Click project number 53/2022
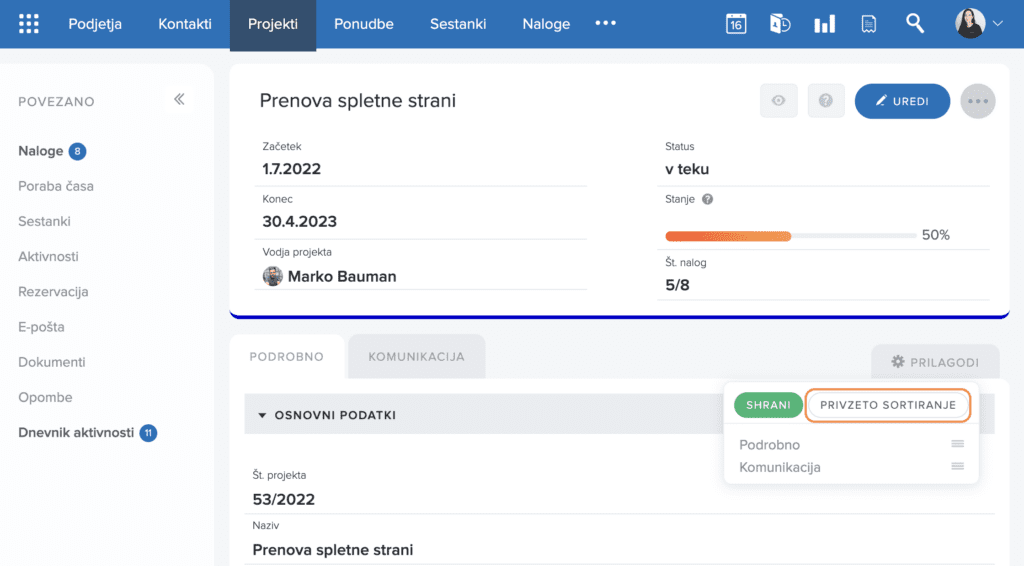Screen dimensions: 1024x566 [x=283, y=499]
